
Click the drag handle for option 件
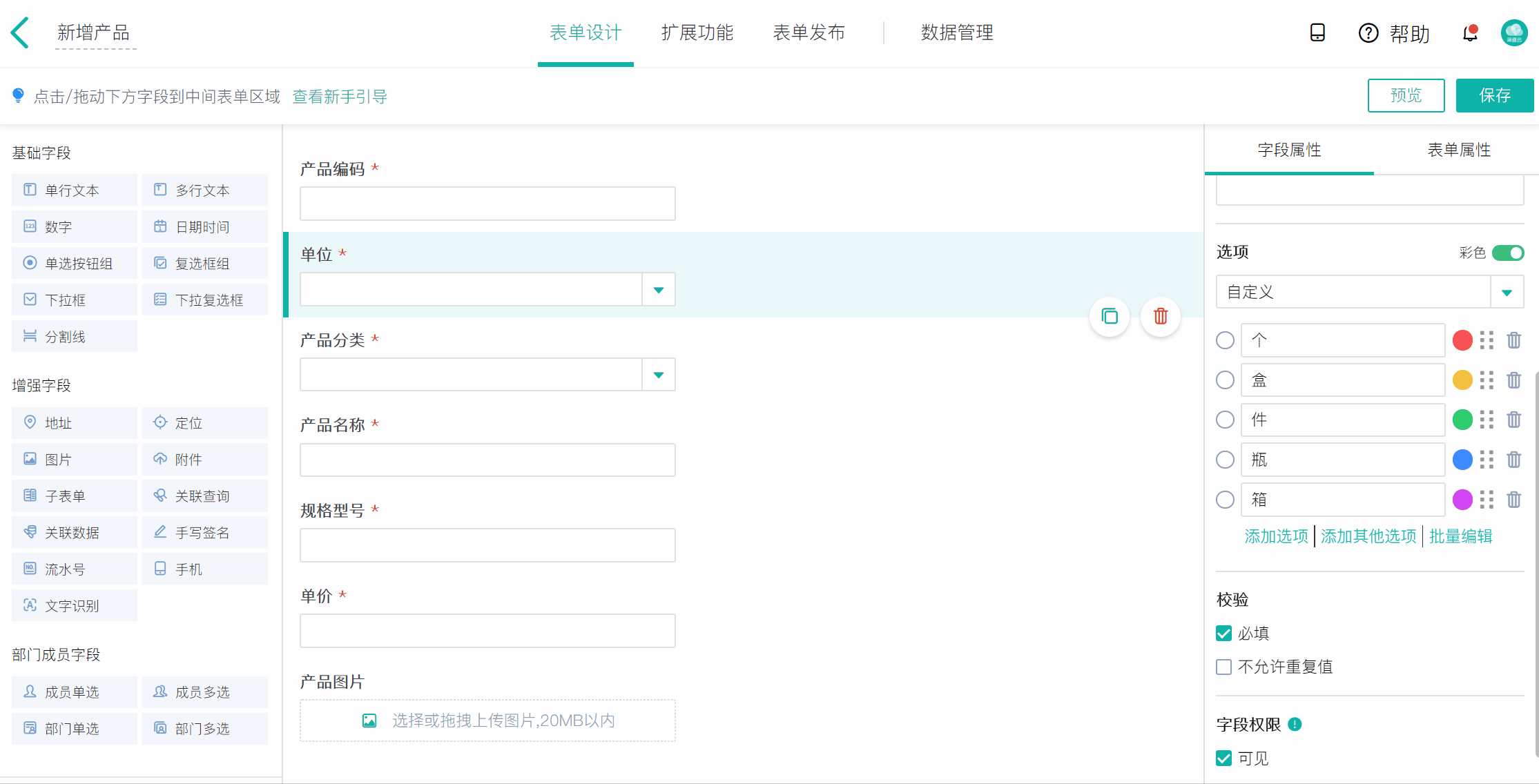click(1487, 420)
